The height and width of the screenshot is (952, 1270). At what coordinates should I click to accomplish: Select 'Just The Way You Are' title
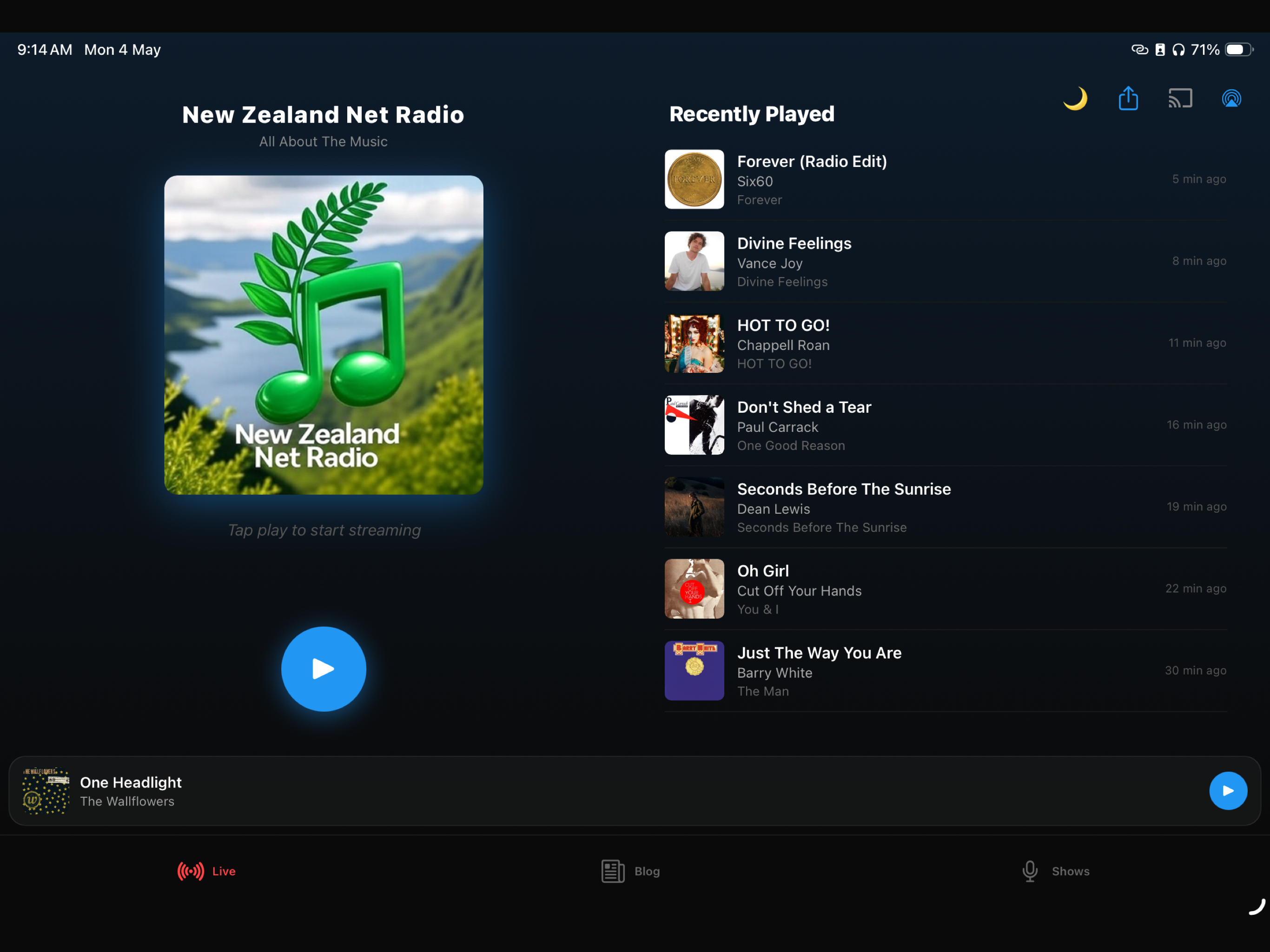(819, 653)
